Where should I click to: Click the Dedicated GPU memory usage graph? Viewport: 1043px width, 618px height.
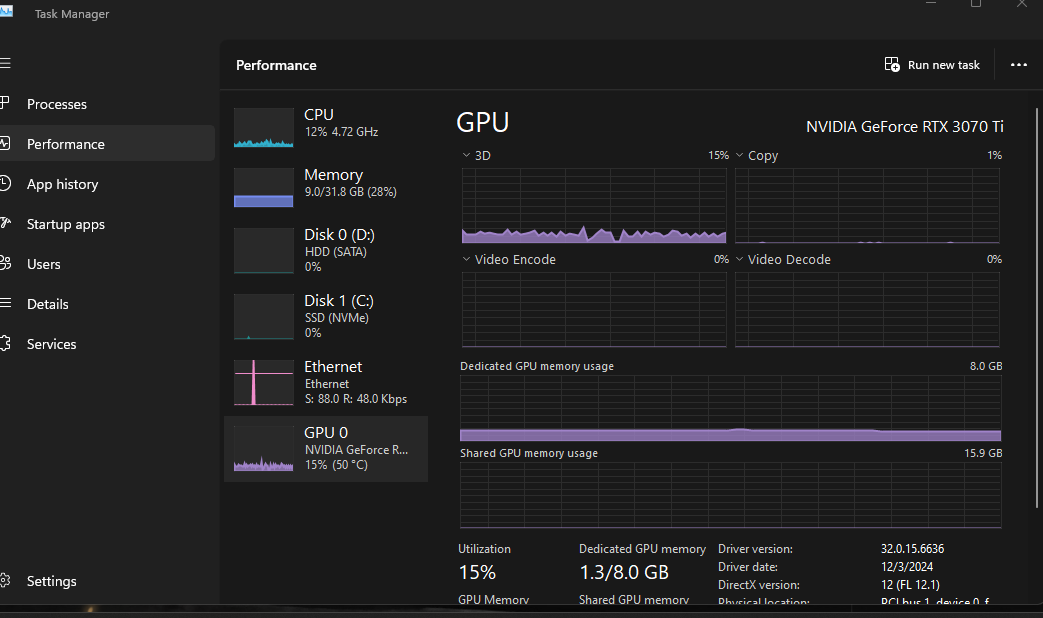(730, 408)
